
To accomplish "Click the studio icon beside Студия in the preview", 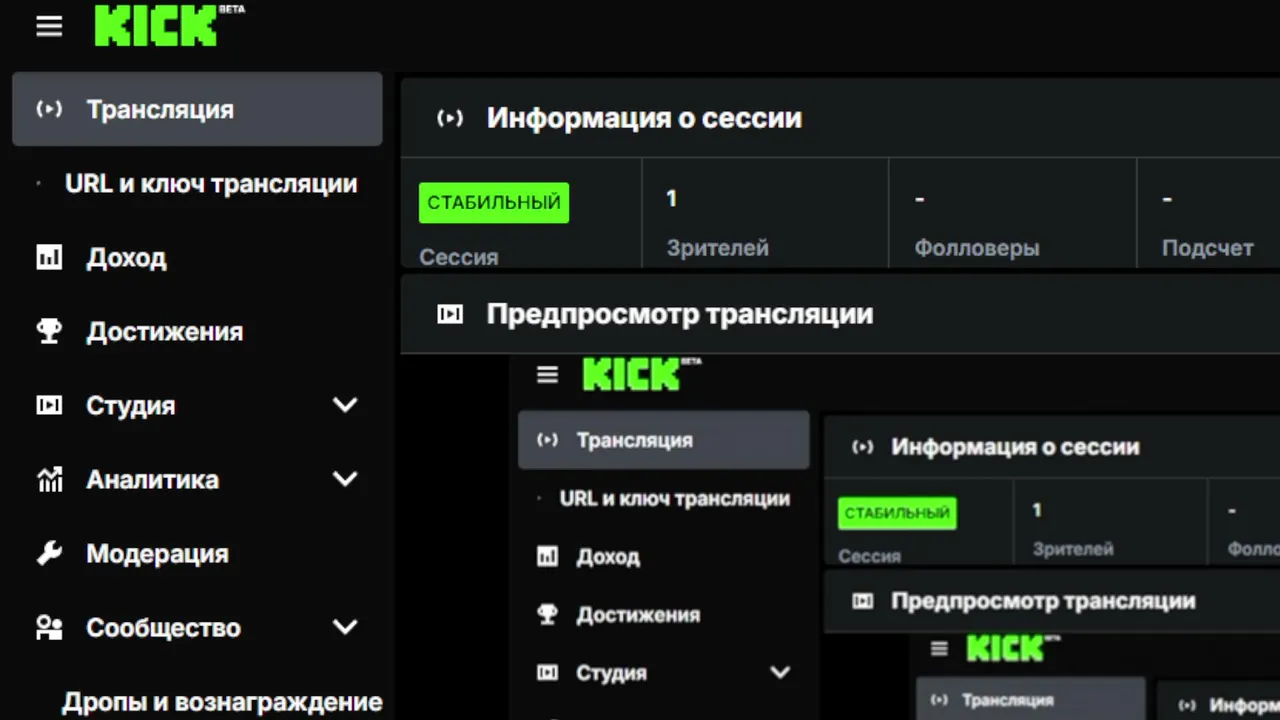I will [x=547, y=673].
